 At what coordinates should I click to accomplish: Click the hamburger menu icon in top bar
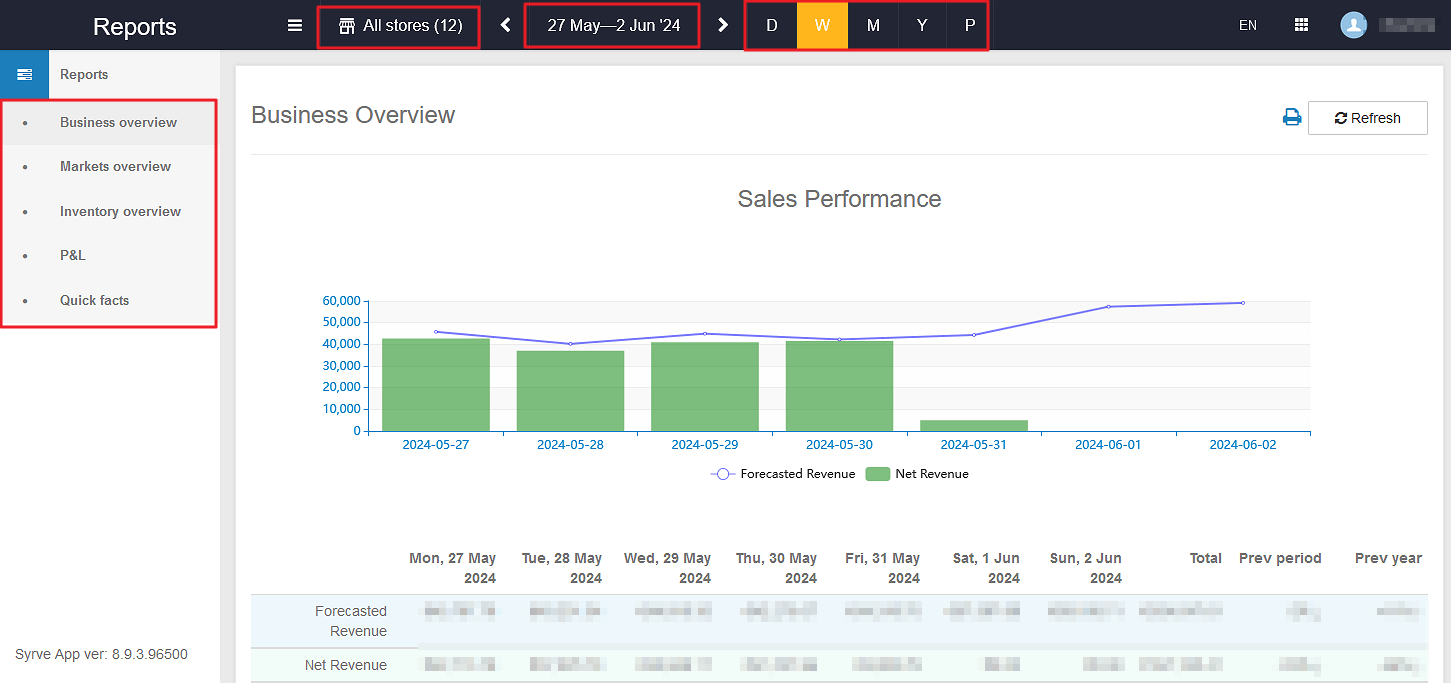click(x=295, y=26)
